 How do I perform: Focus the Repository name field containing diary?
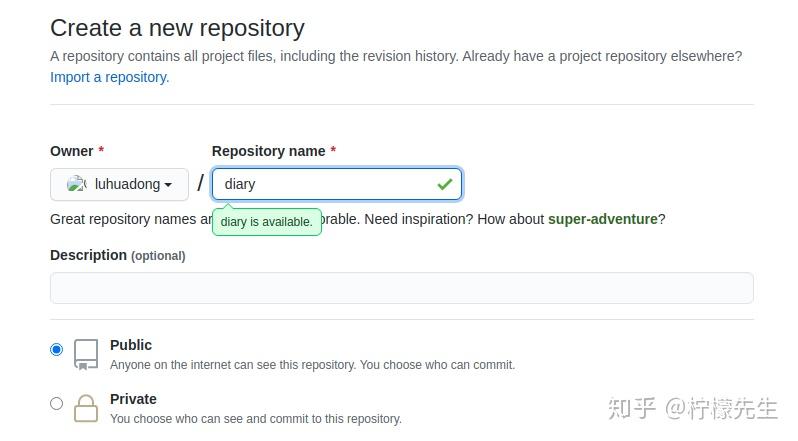click(325, 184)
